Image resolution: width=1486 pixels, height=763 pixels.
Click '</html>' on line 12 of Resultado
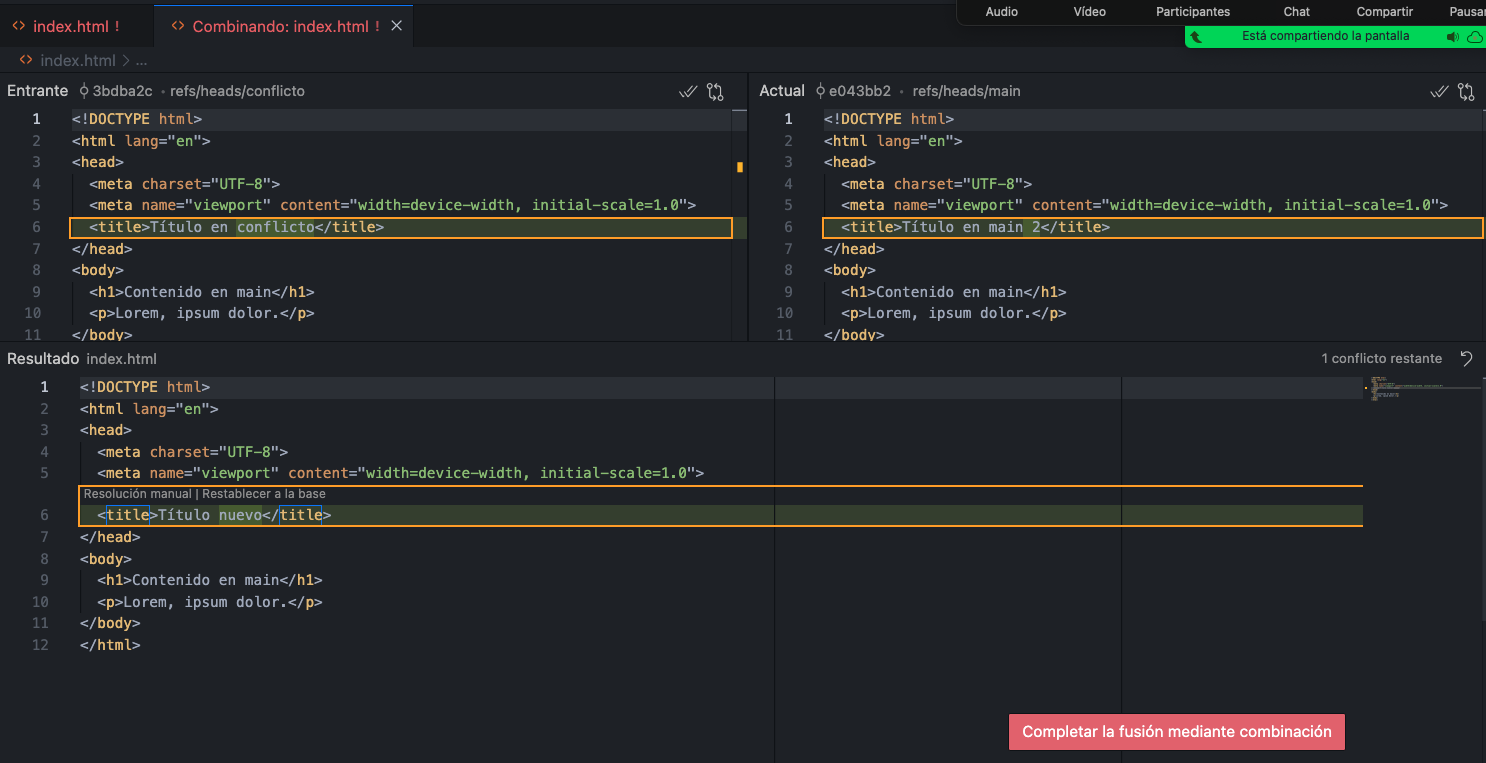pos(110,645)
